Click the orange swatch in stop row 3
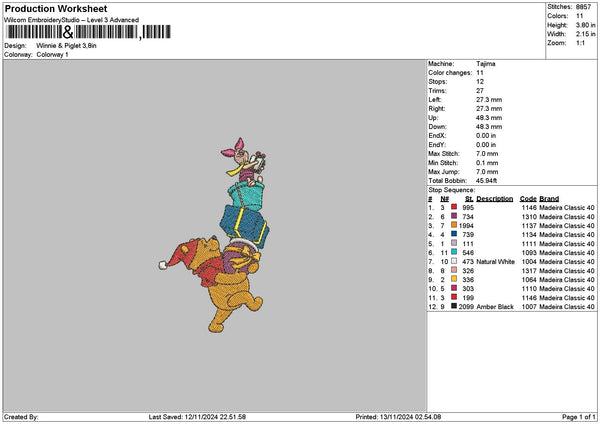 [x=454, y=225]
